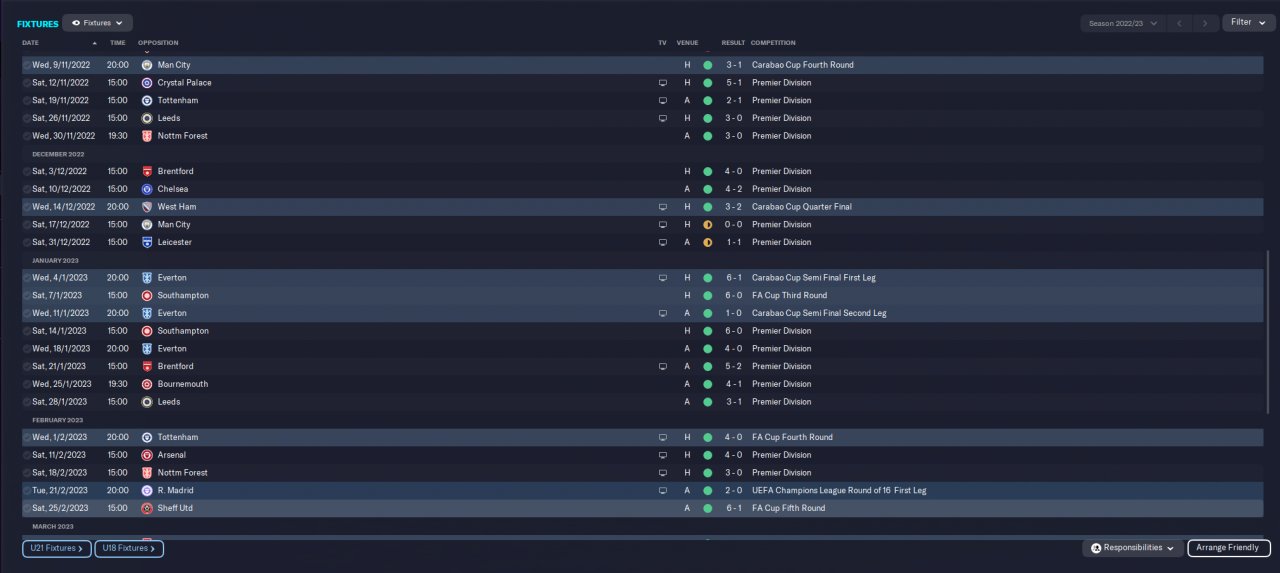Screen dimensions: 1280x573
Task: Click Nottm Forest badge on 30/11/2022 fixture
Action: click(147, 136)
